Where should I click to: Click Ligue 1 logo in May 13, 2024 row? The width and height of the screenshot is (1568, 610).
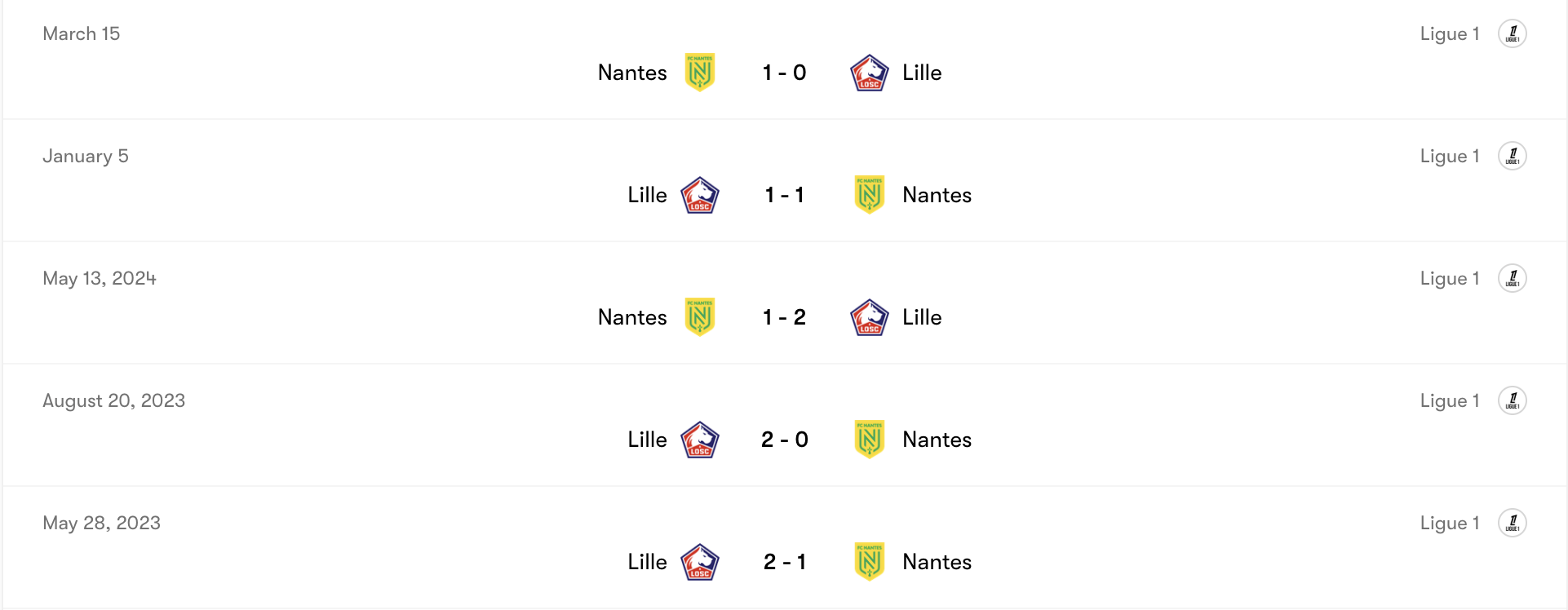click(1512, 278)
